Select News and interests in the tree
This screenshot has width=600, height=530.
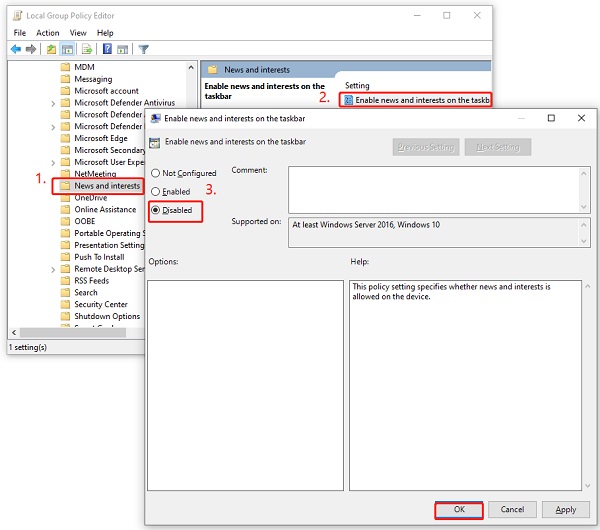[x=107, y=186]
